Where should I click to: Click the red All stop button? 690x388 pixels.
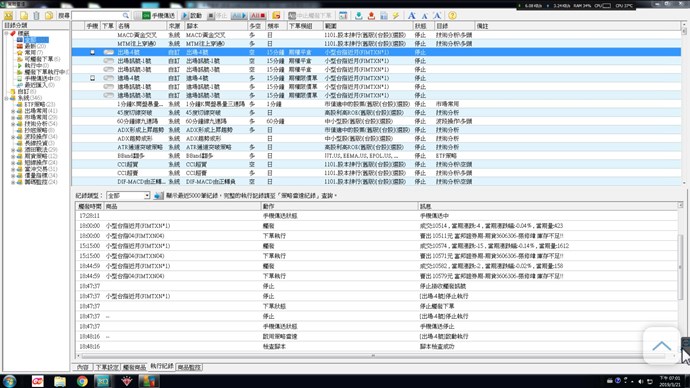coord(258,15)
